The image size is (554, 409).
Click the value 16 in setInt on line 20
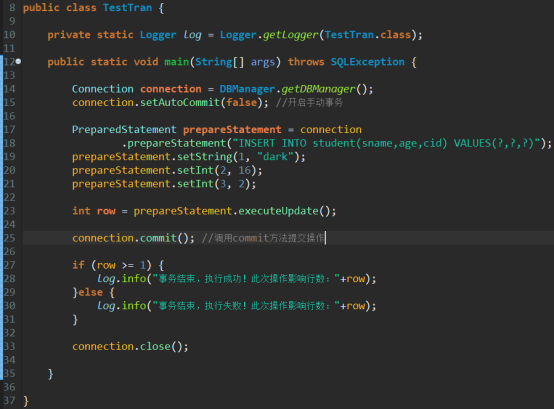coord(244,170)
